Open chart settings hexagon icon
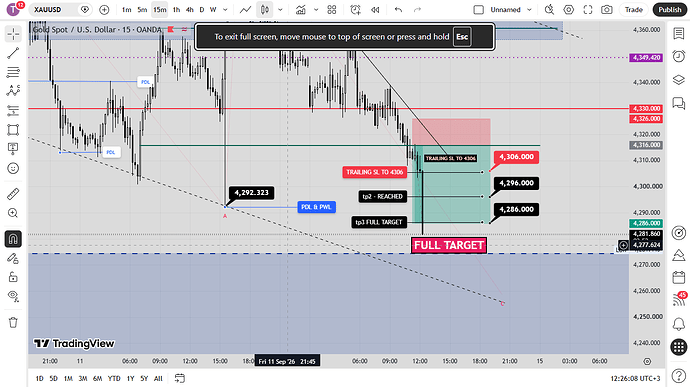This screenshot has height=387, width=690. 569,9
